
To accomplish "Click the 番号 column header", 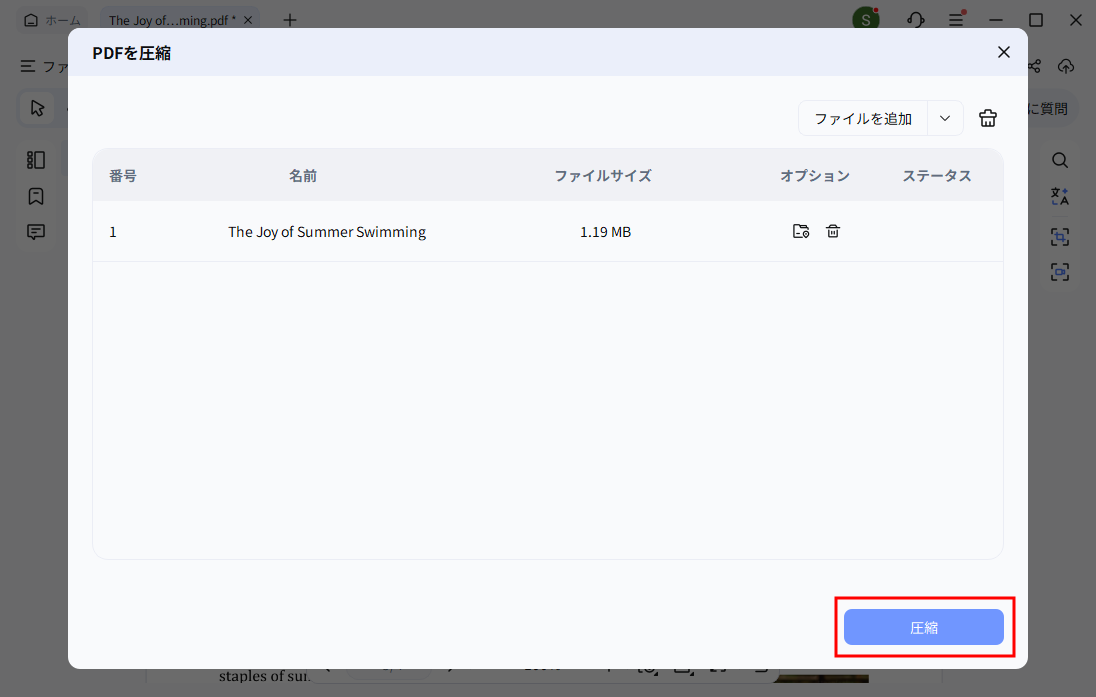I will 123,176.
